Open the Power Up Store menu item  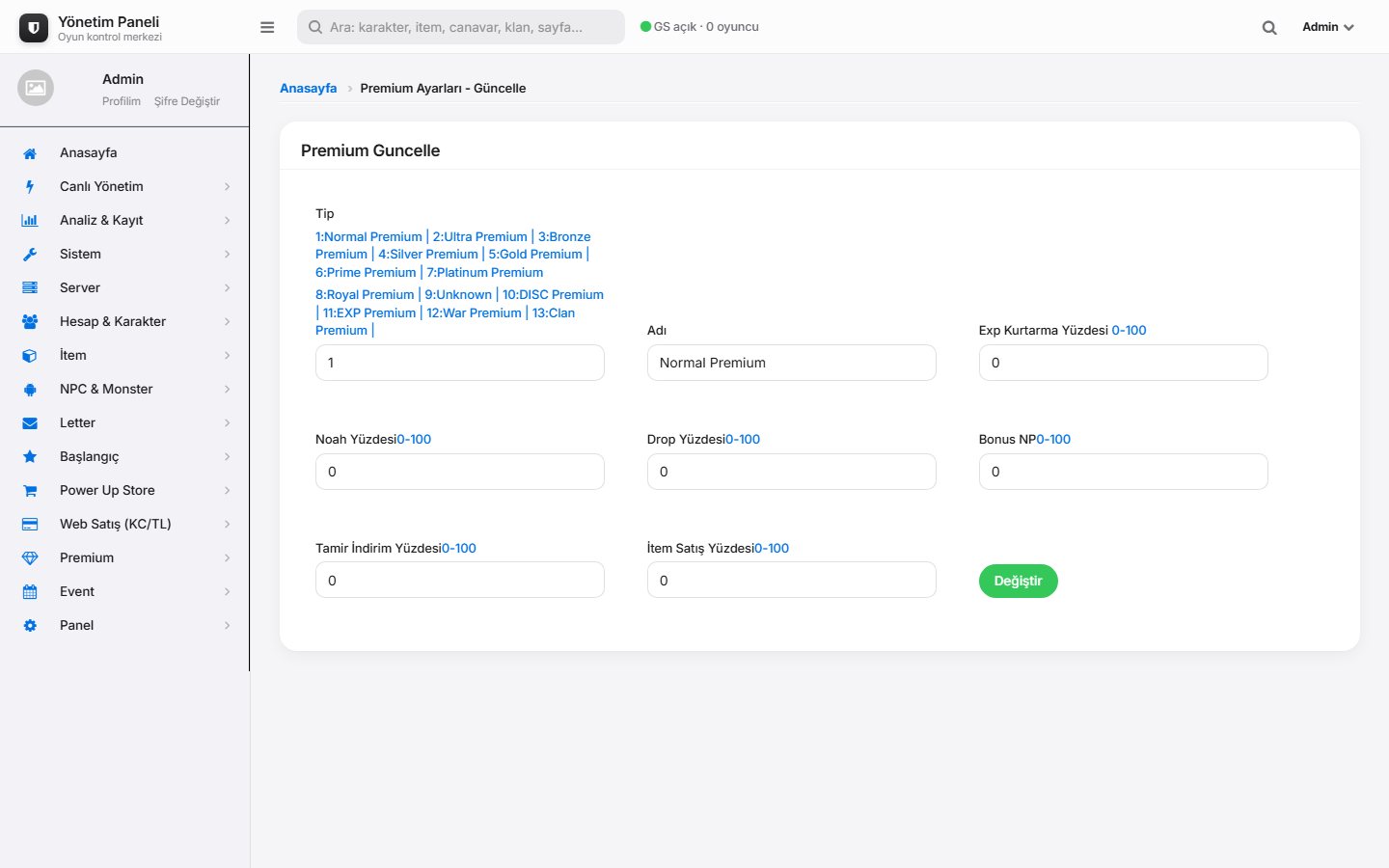[x=124, y=491]
